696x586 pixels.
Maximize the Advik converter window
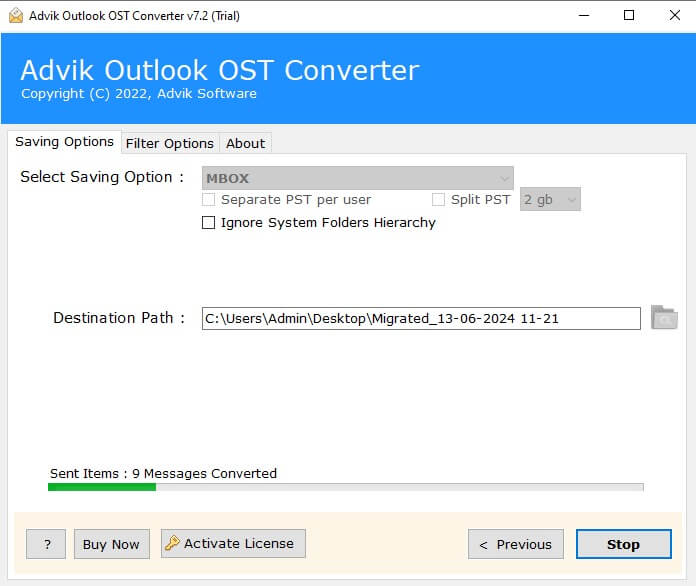click(x=629, y=16)
